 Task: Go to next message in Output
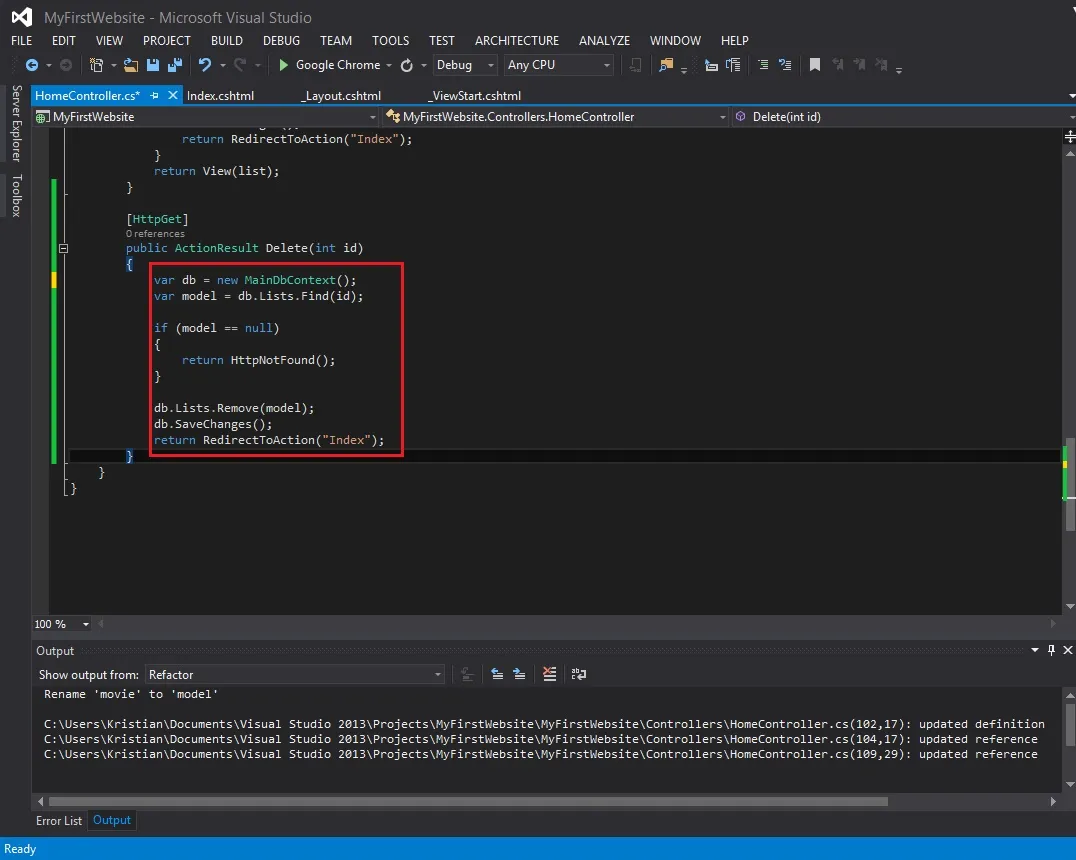(x=519, y=674)
